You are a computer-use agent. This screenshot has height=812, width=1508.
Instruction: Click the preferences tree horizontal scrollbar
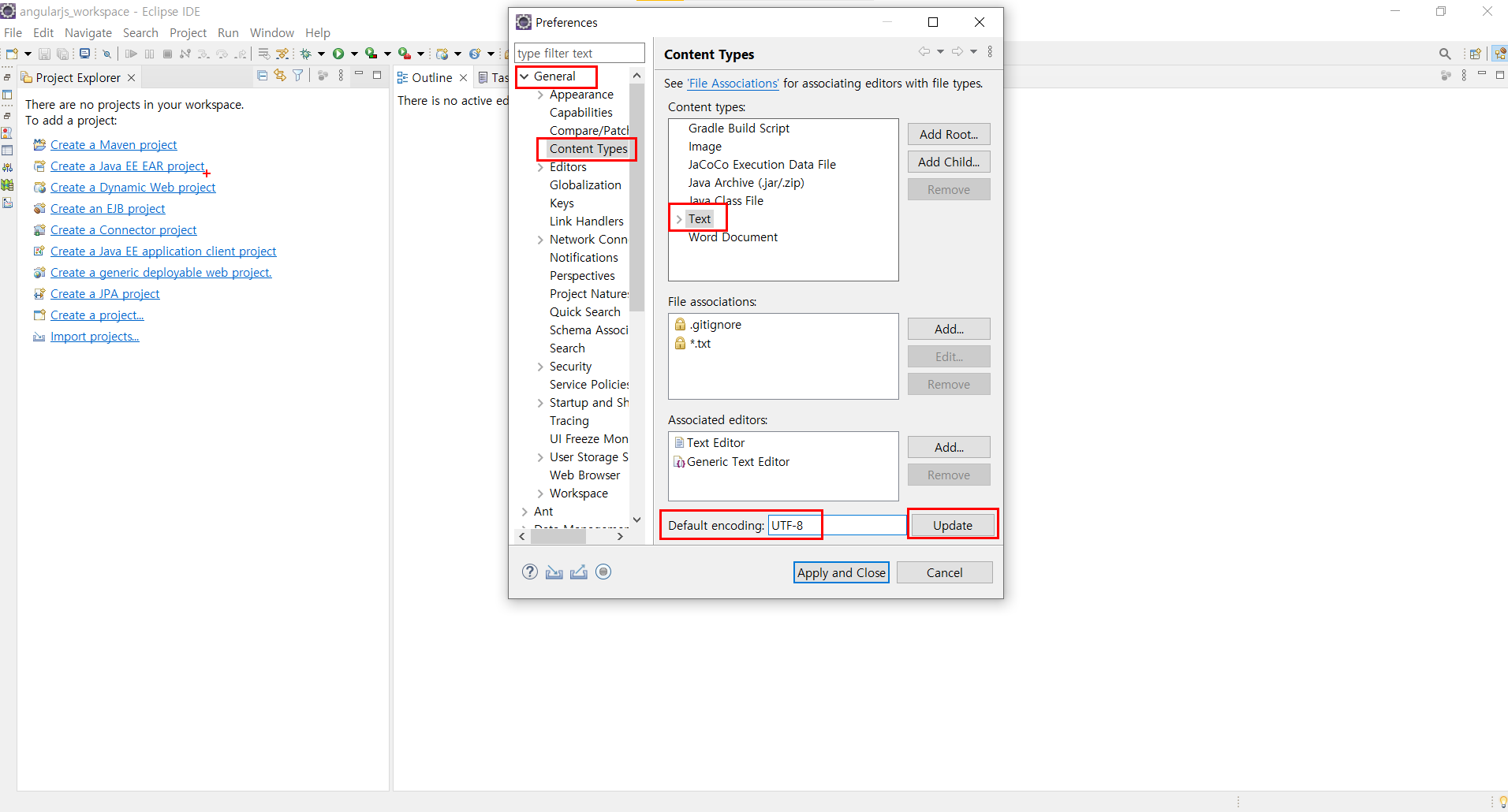[x=558, y=537]
